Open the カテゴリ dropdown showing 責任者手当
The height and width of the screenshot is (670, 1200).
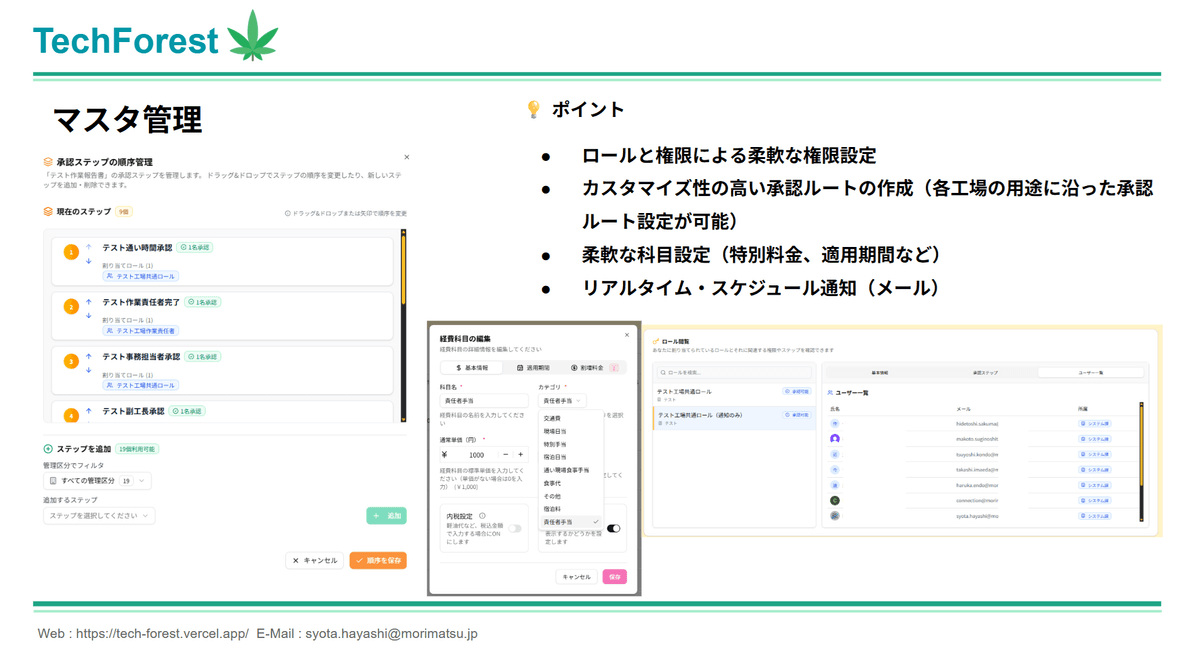tap(562, 400)
